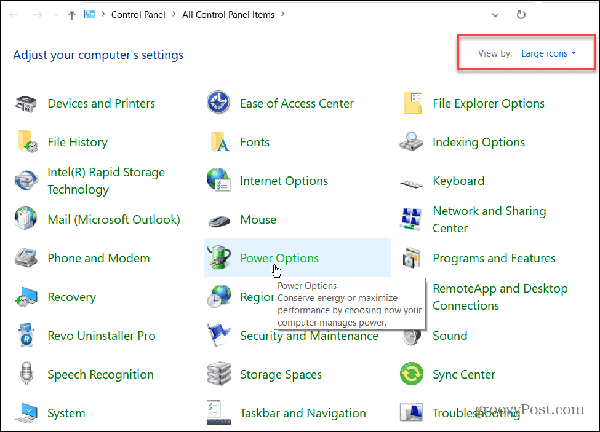Screen dimensions: 600x432
Task: Open the Storage Spaces icon
Action: coord(219,373)
